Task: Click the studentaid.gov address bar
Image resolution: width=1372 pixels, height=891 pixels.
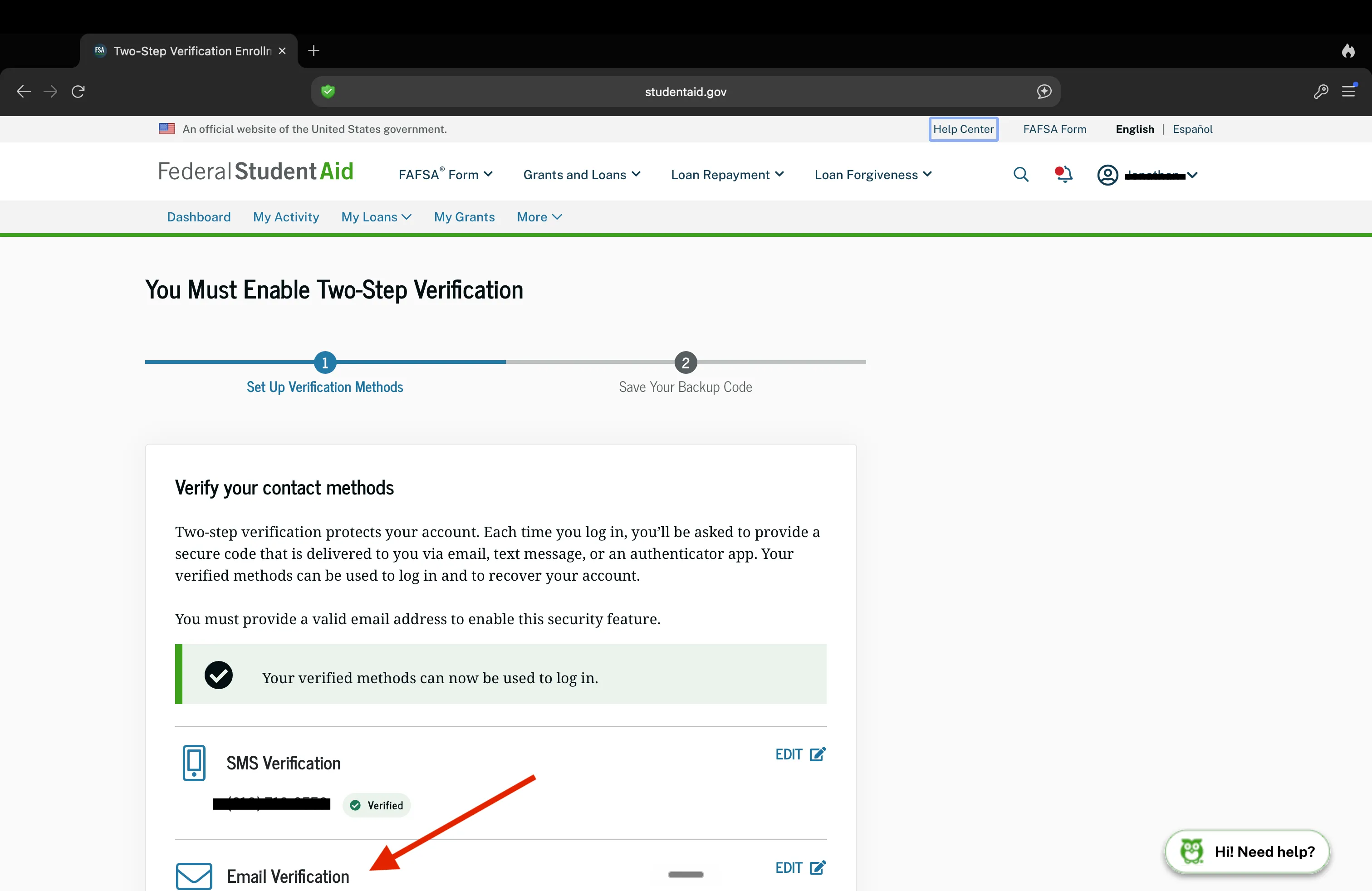Action: pos(686,92)
